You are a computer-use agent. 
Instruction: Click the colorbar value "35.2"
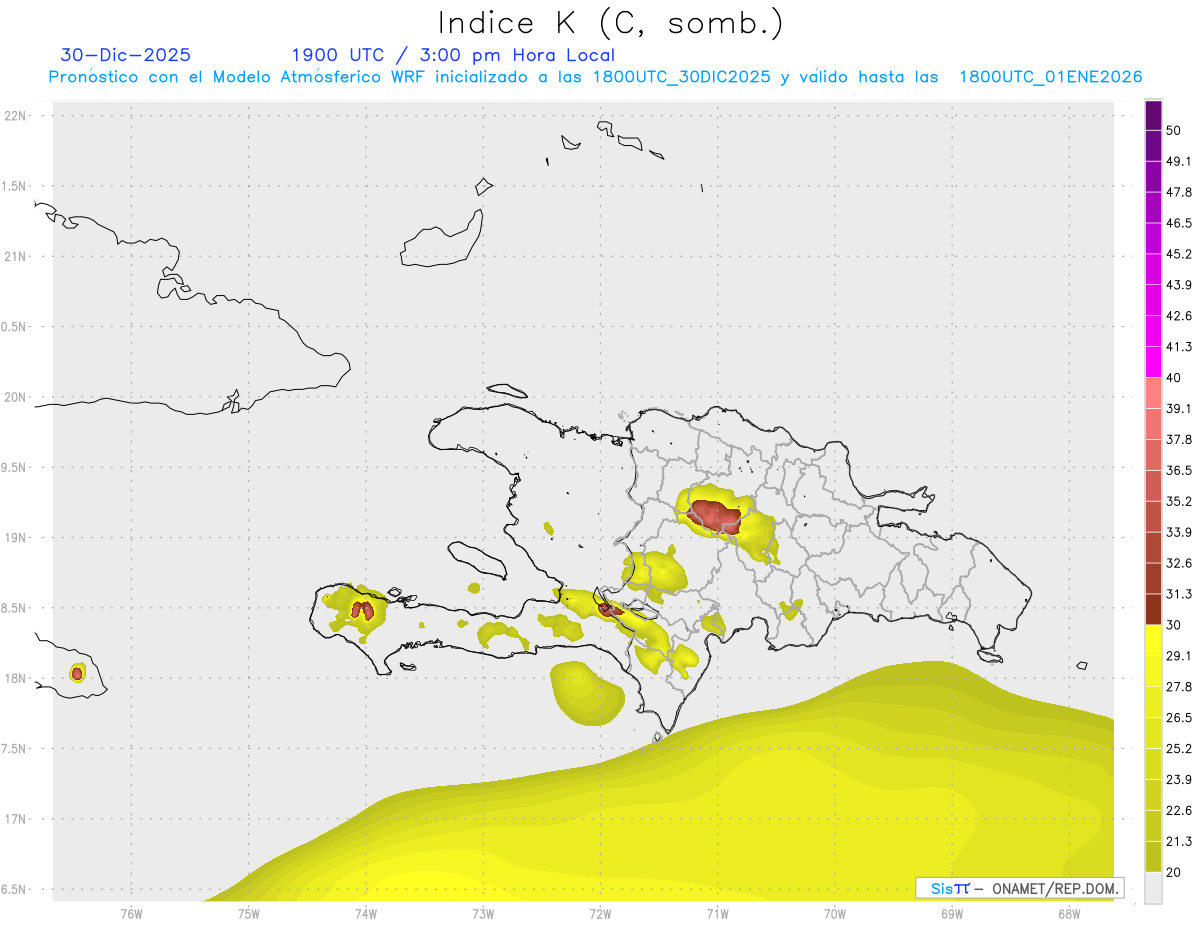click(x=1179, y=501)
